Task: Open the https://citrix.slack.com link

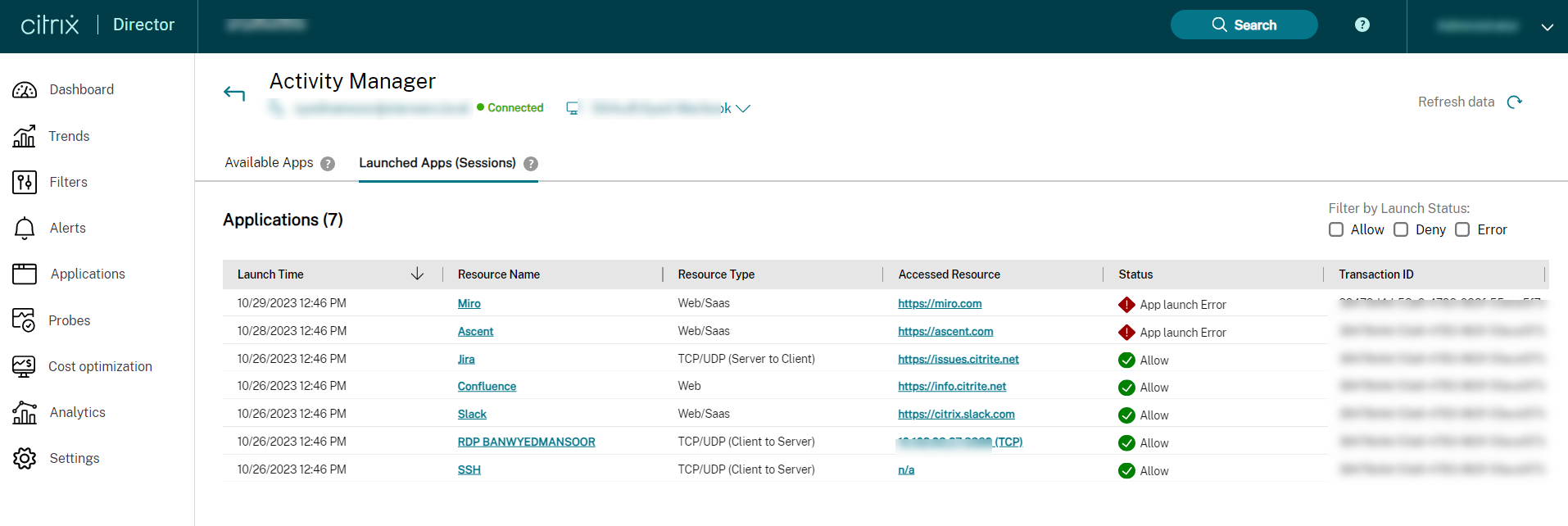Action: pos(956,414)
